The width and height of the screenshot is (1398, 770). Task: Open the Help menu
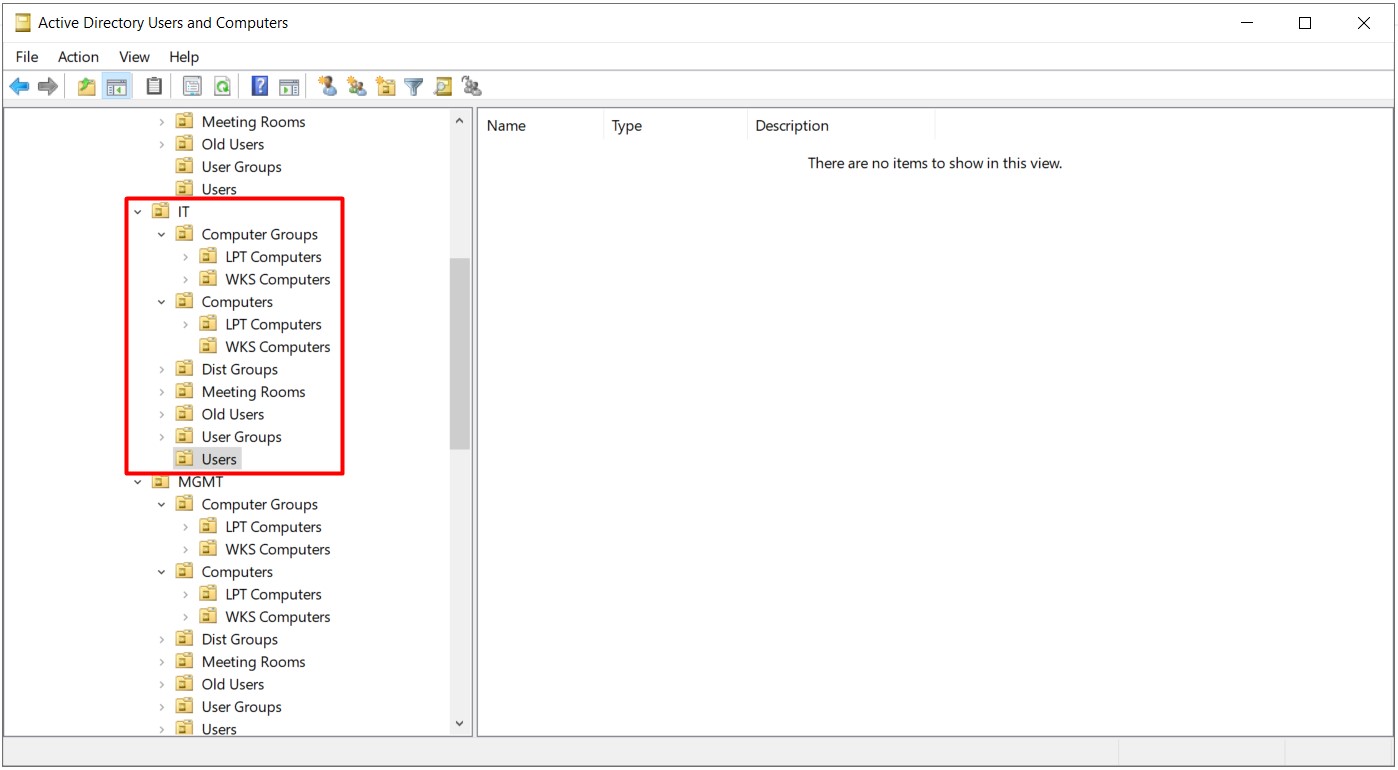(x=184, y=57)
